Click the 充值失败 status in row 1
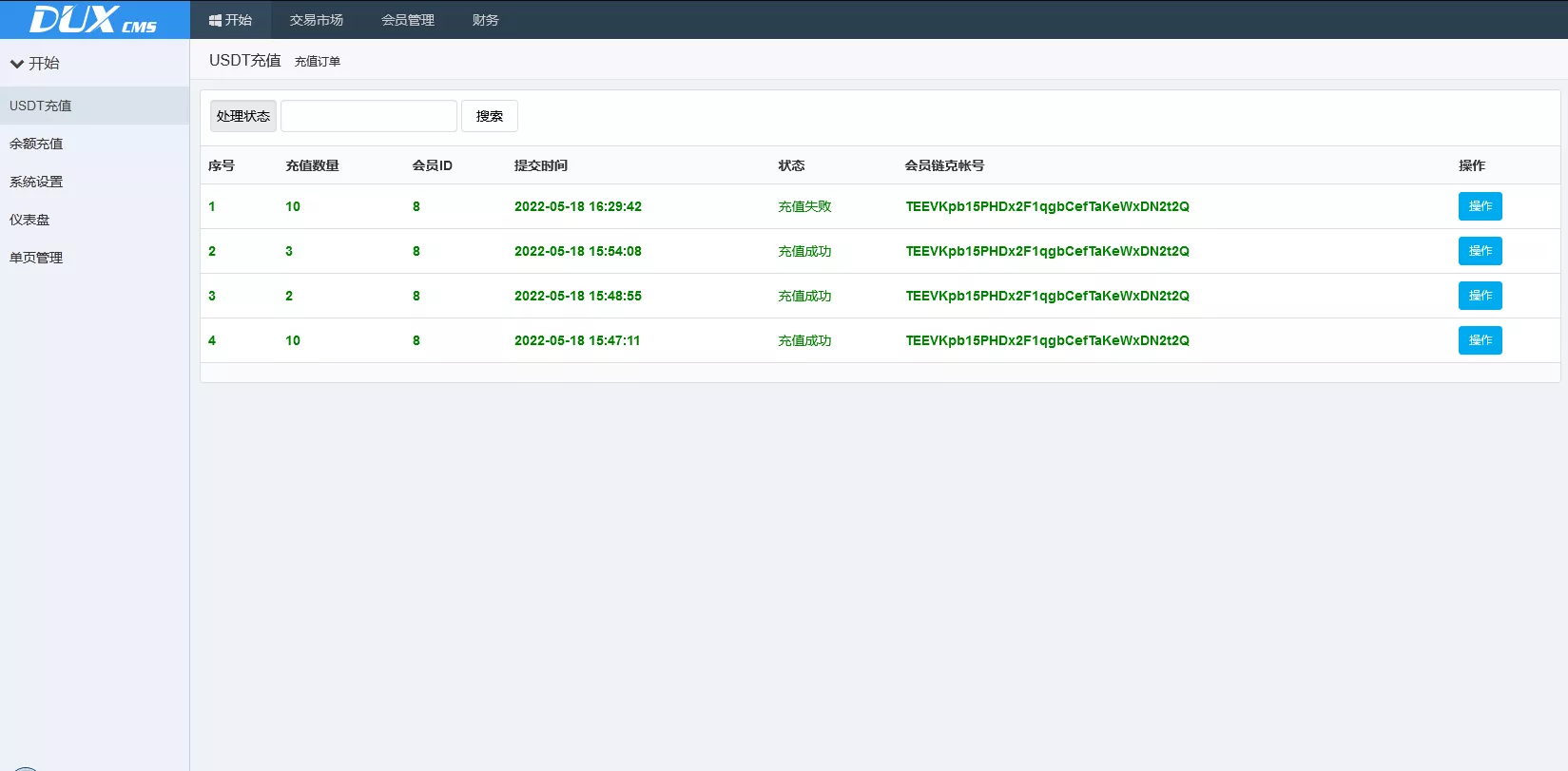This screenshot has width=1568, height=771. coord(804,206)
